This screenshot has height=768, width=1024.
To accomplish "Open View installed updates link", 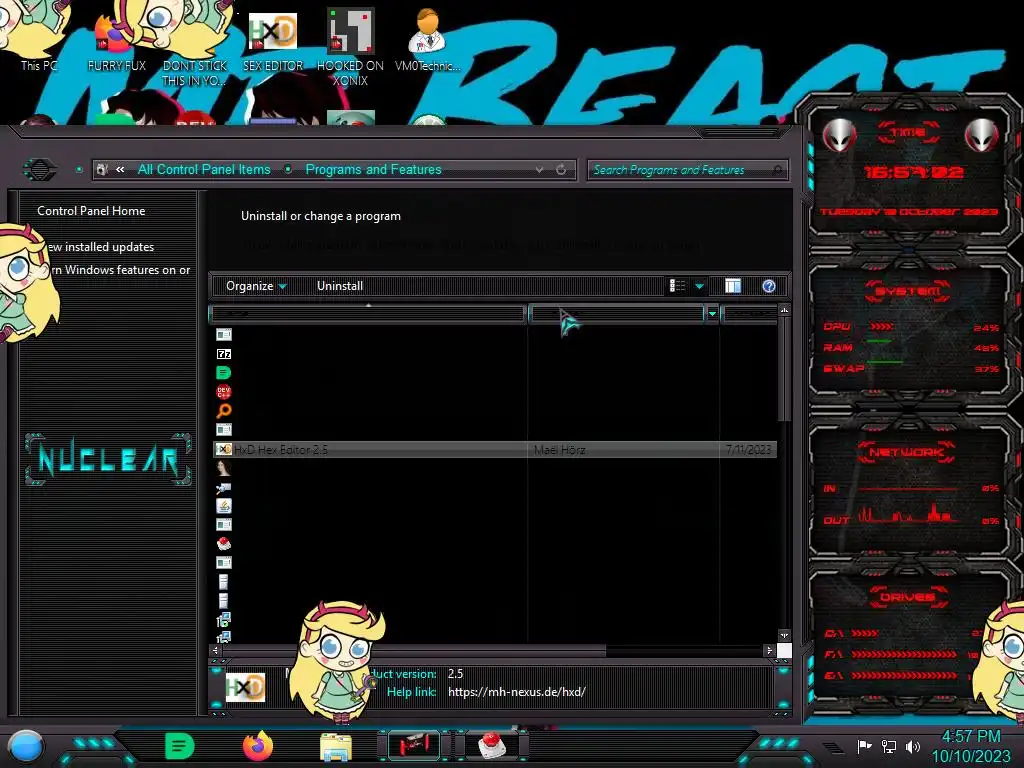I will (101, 247).
